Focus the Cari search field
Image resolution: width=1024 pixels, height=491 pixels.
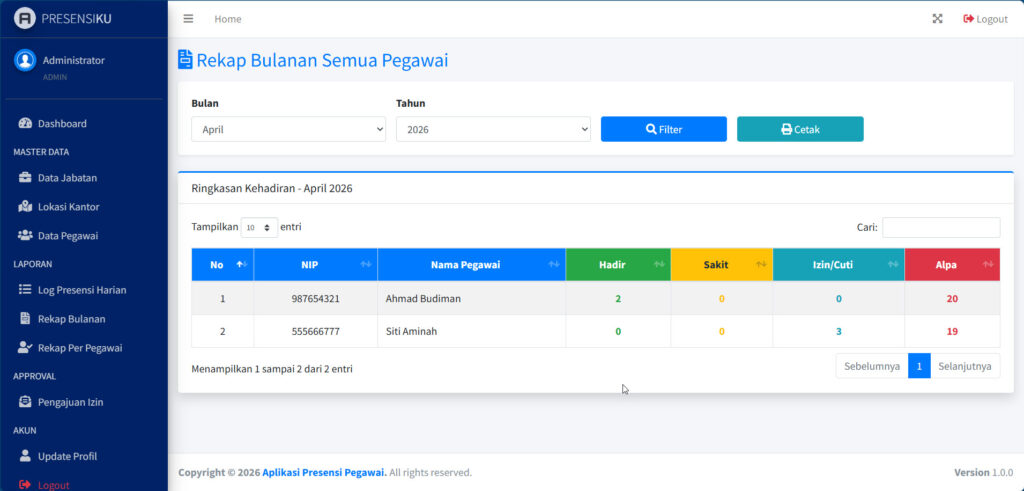(x=940, y=228)
